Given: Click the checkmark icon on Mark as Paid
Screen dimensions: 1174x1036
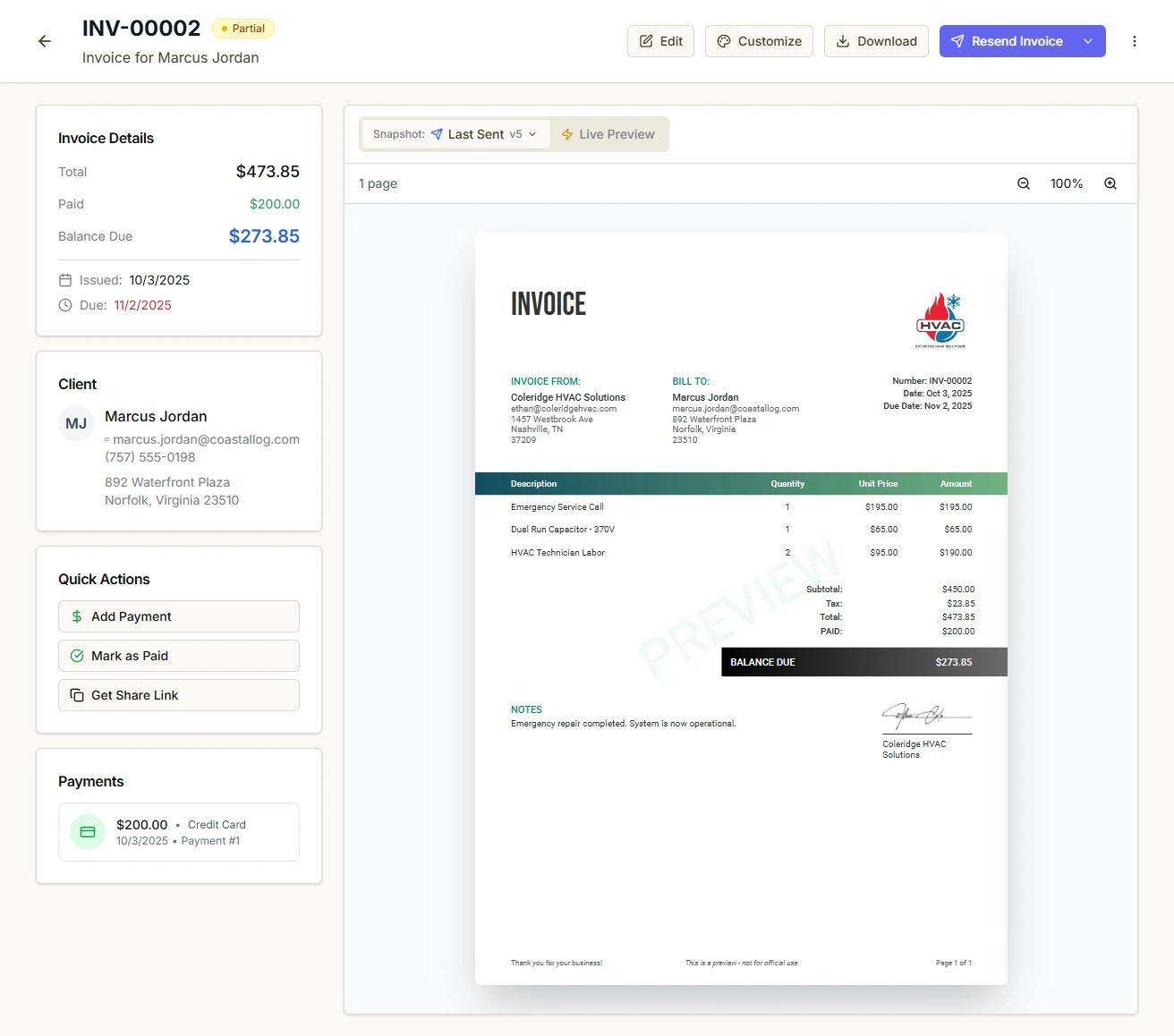Looking at the screenshot, I should pos(75,656).
